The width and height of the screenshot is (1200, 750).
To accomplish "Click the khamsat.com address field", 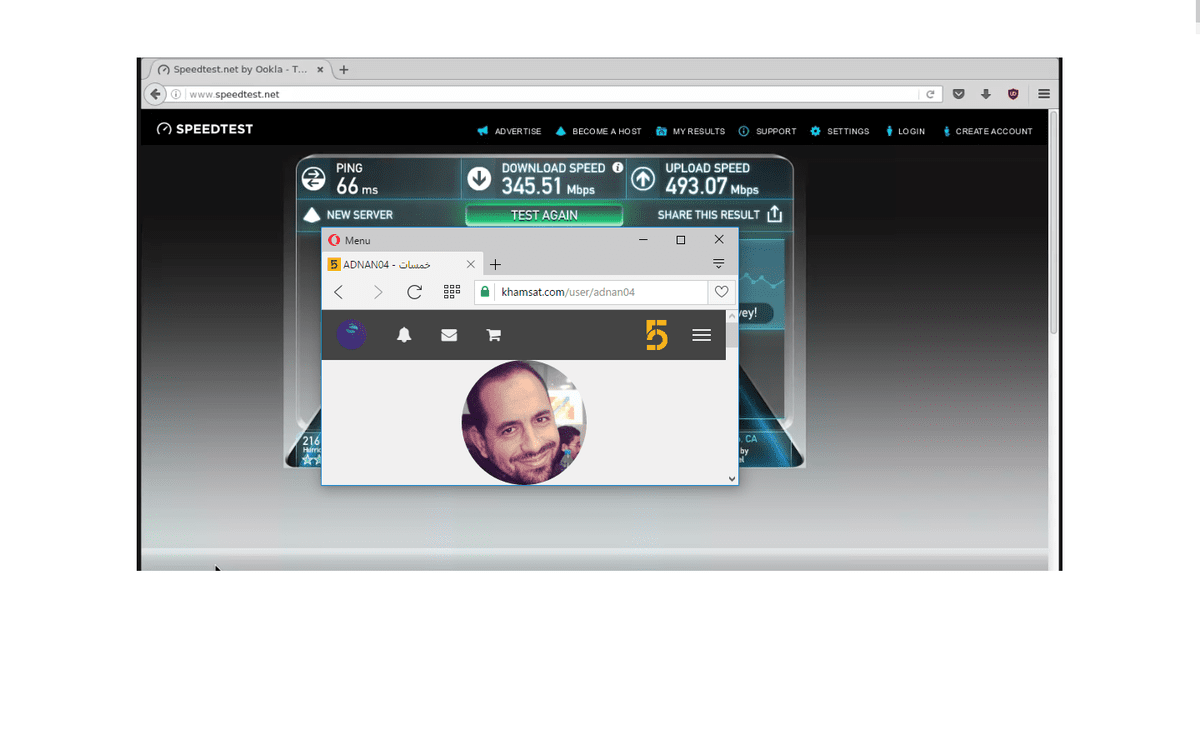I will pyautogui.click(x=590, y=292).
